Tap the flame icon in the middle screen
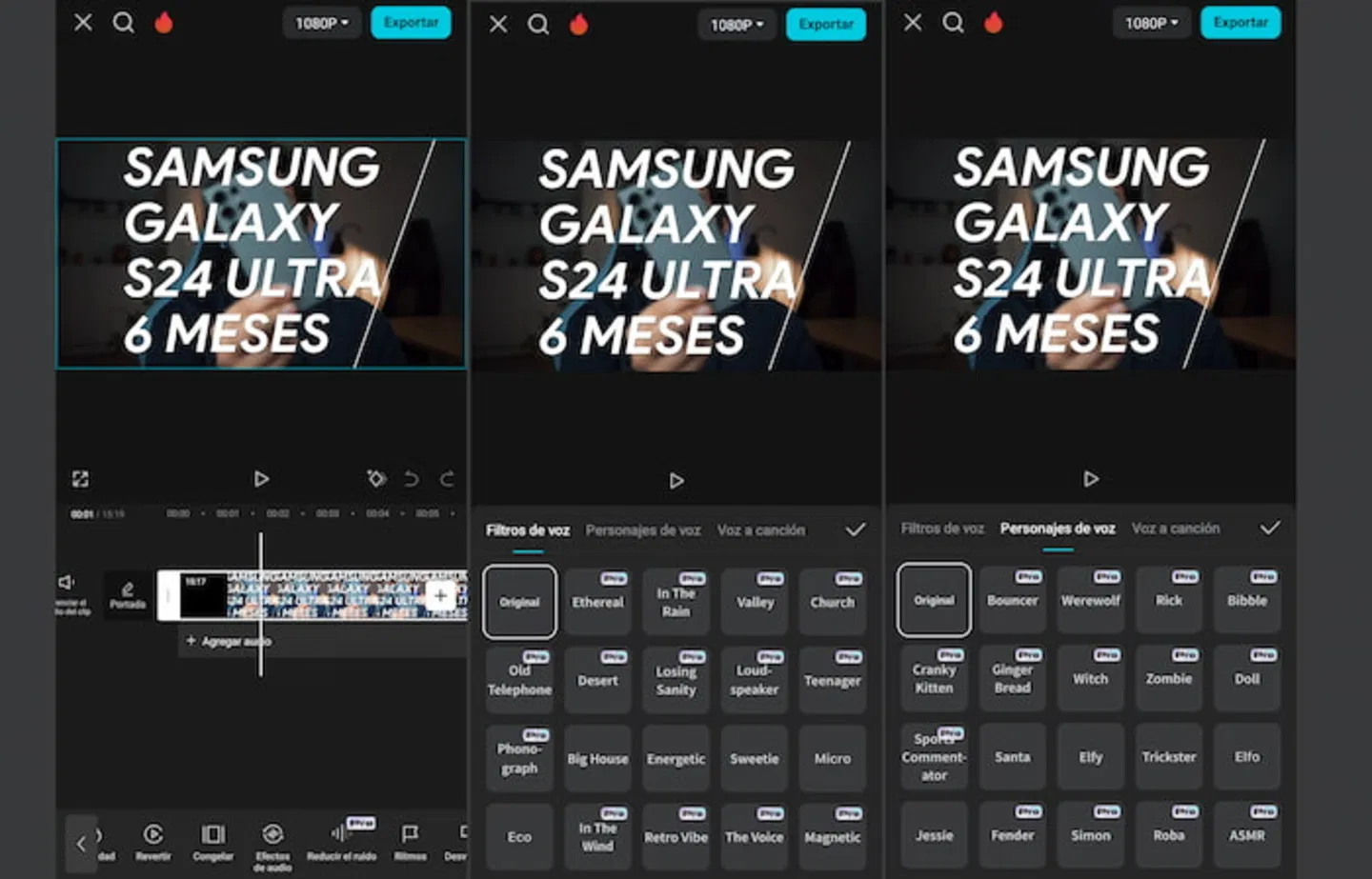The image size is (1372, 879). [579, 24]
